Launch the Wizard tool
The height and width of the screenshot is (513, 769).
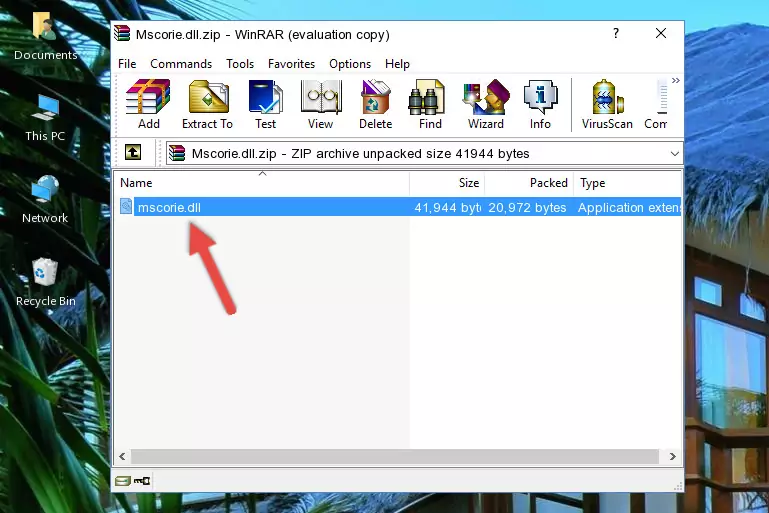486,104
